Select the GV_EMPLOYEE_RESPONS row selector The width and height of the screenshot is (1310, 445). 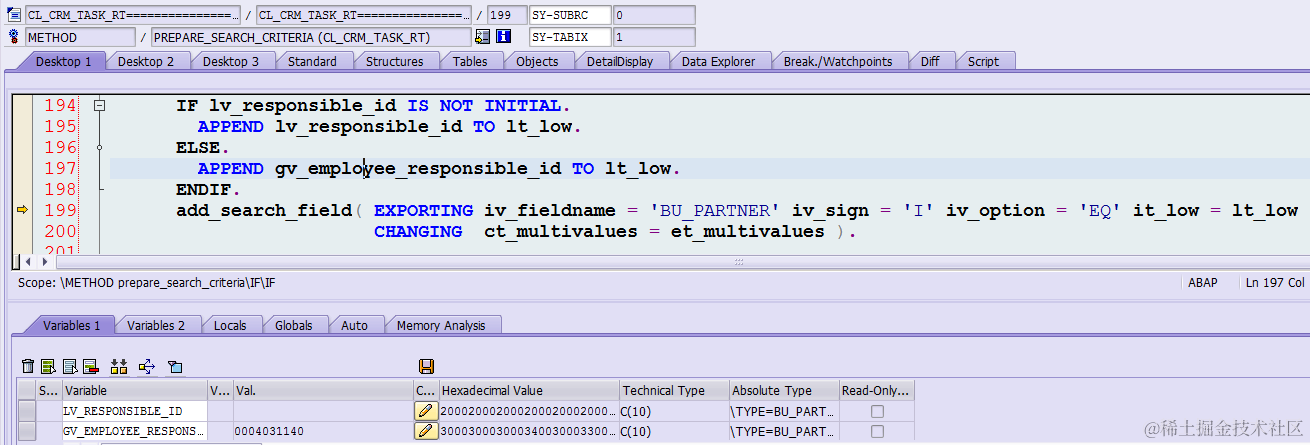pyautogui.click(x=26, y=431)
